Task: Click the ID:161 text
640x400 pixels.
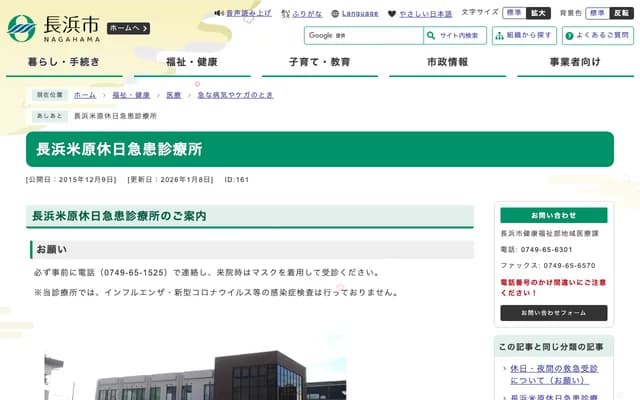Action: [x=237, y=180]
